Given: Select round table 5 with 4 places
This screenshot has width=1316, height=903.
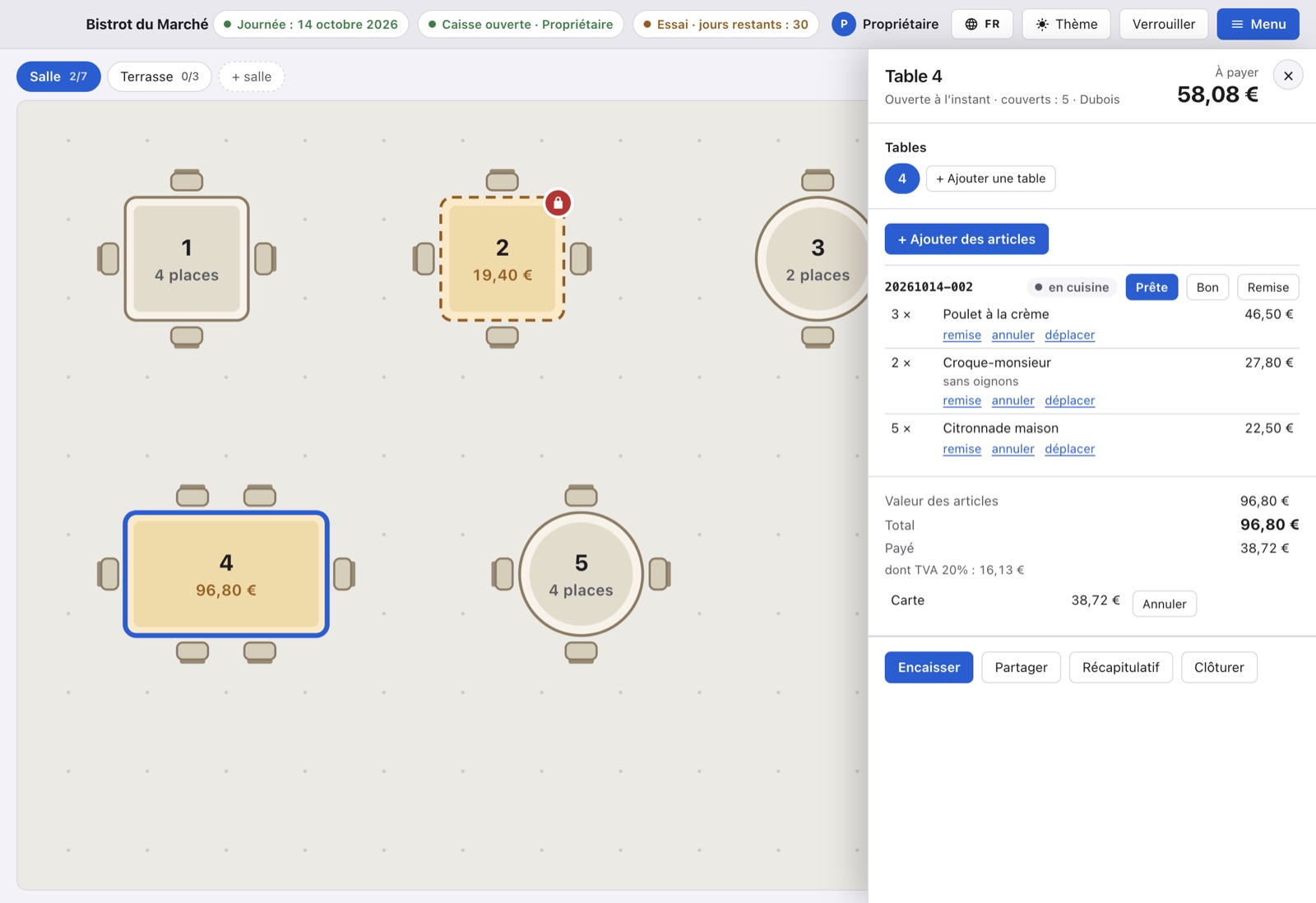Looking at the screenshot, I should coord(581,574).
